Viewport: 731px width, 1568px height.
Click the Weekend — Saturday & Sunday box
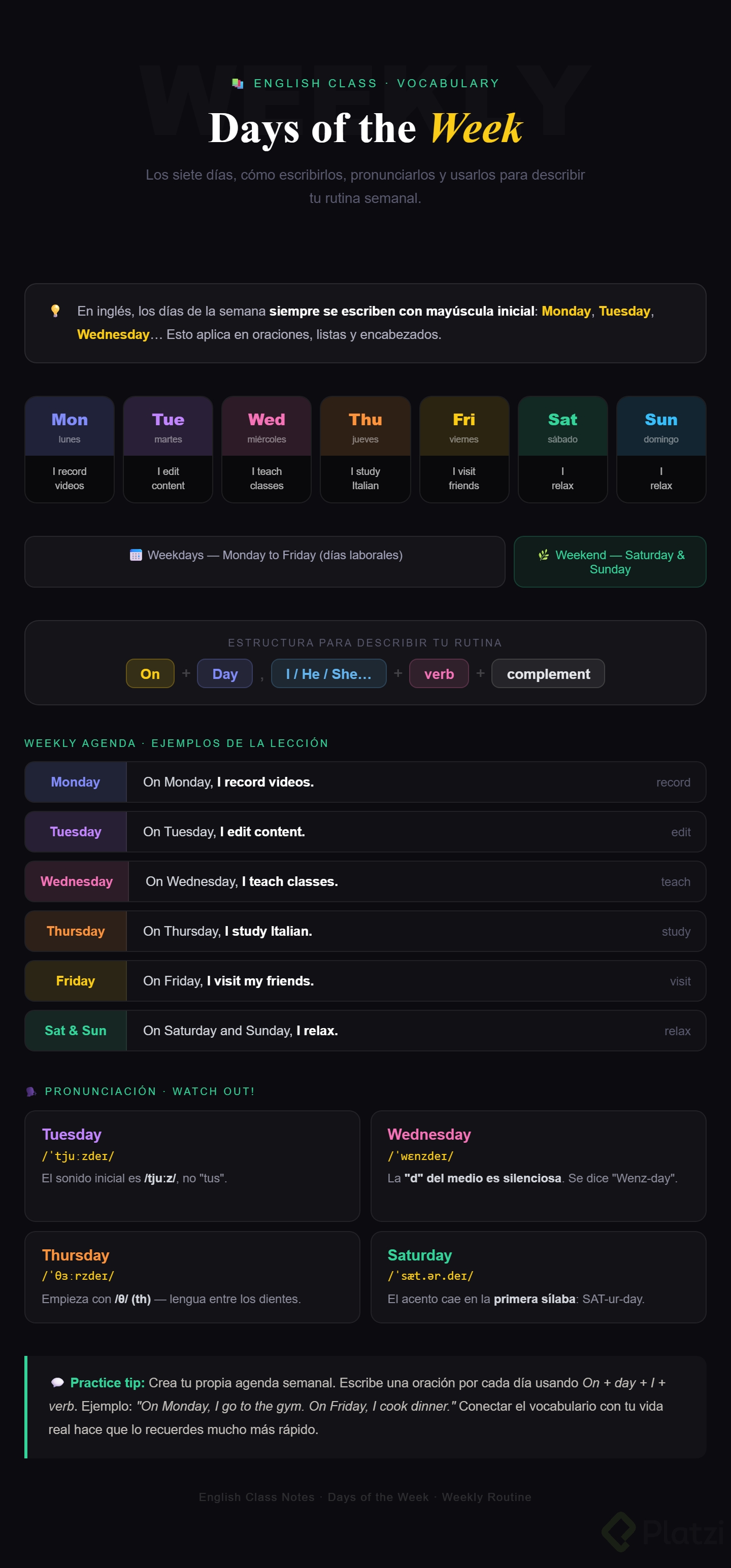click(610, 562)
